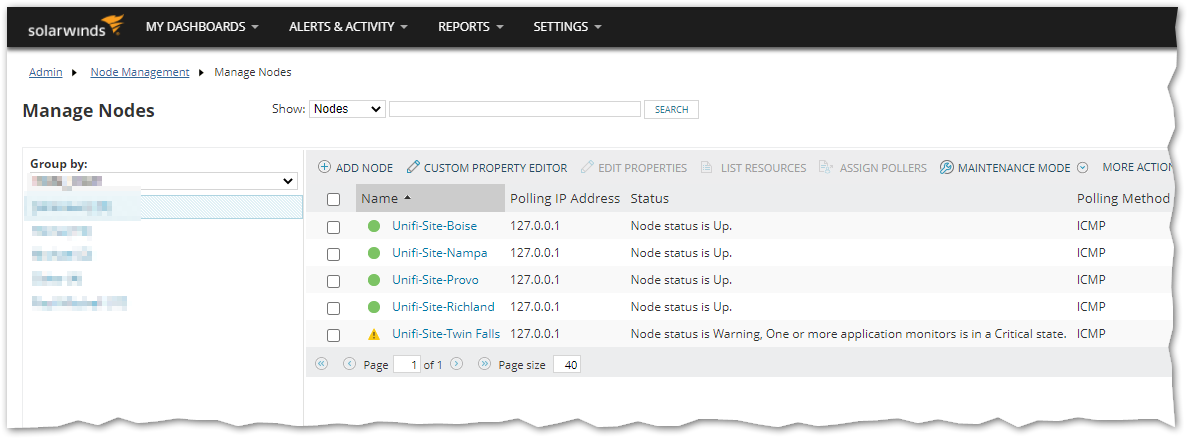1189x439 pixels.
Task: Click the Edit Properties pencil icon
Action: pos(588,168)
